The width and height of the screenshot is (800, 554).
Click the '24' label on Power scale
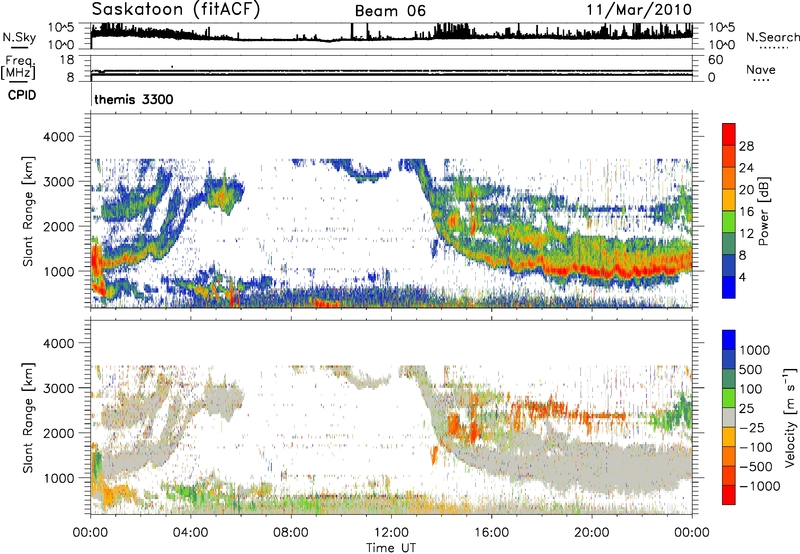click(746, 168)
